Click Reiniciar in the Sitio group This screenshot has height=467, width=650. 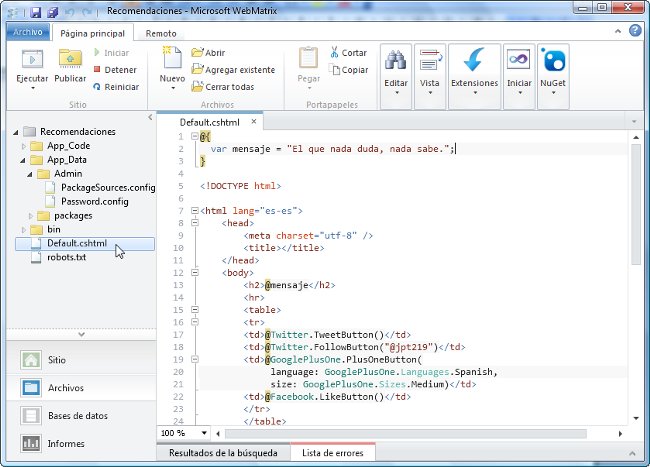[114, 87]
